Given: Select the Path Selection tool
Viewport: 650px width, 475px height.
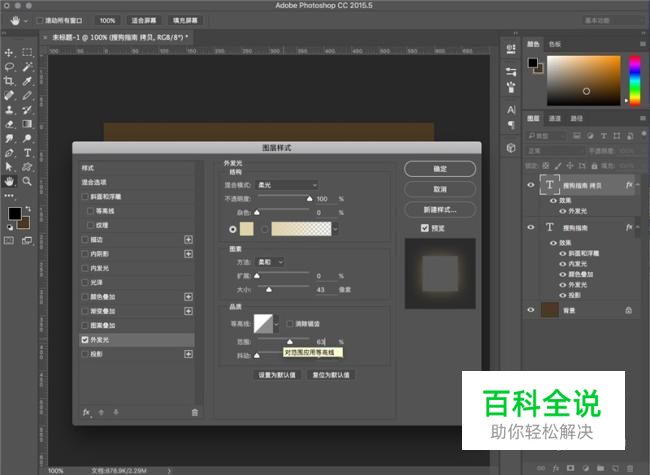Looking at the screenshot, I should (9, 167).
